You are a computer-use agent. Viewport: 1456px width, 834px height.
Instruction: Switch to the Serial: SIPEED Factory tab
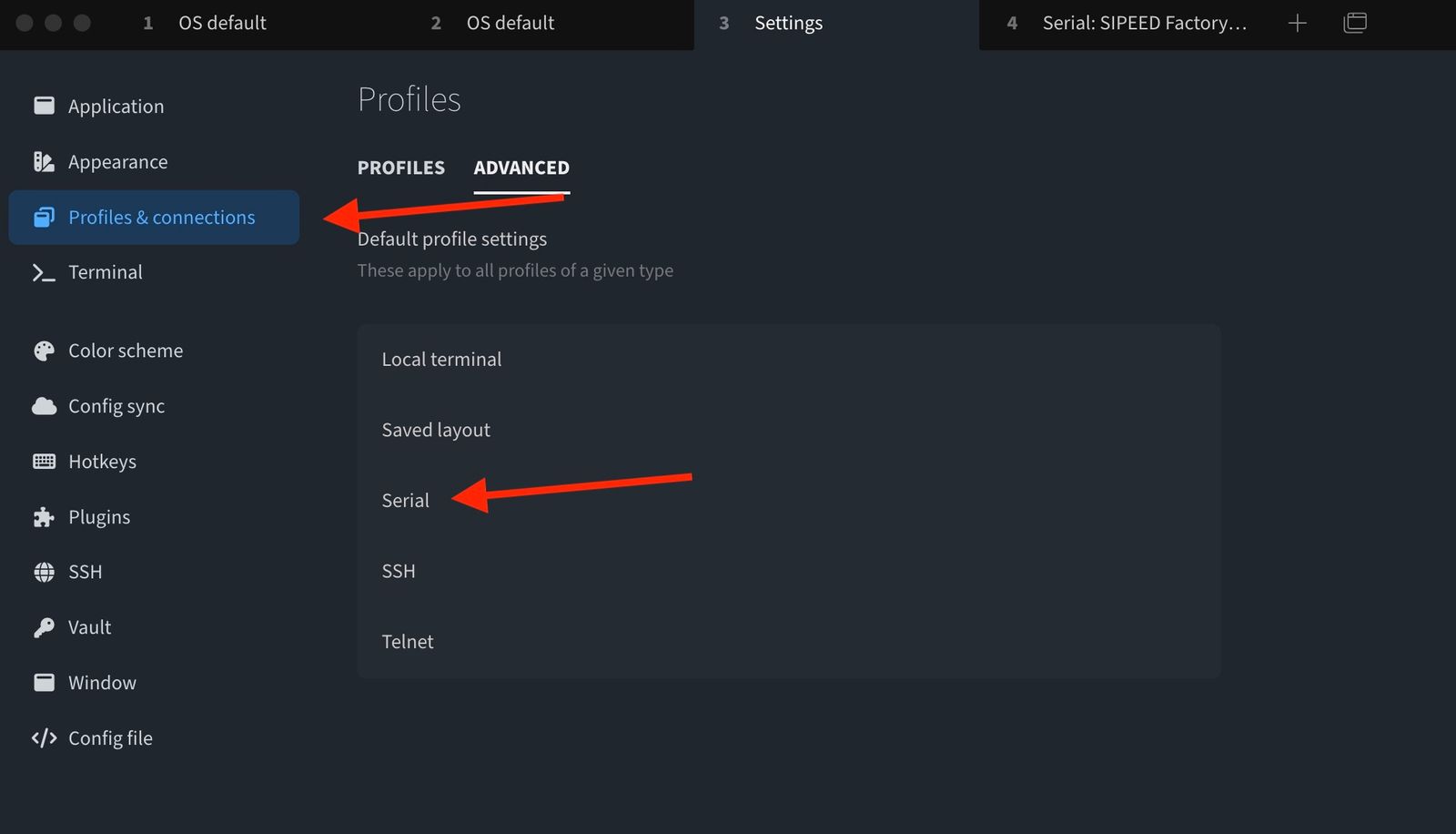click(1143, 24)
